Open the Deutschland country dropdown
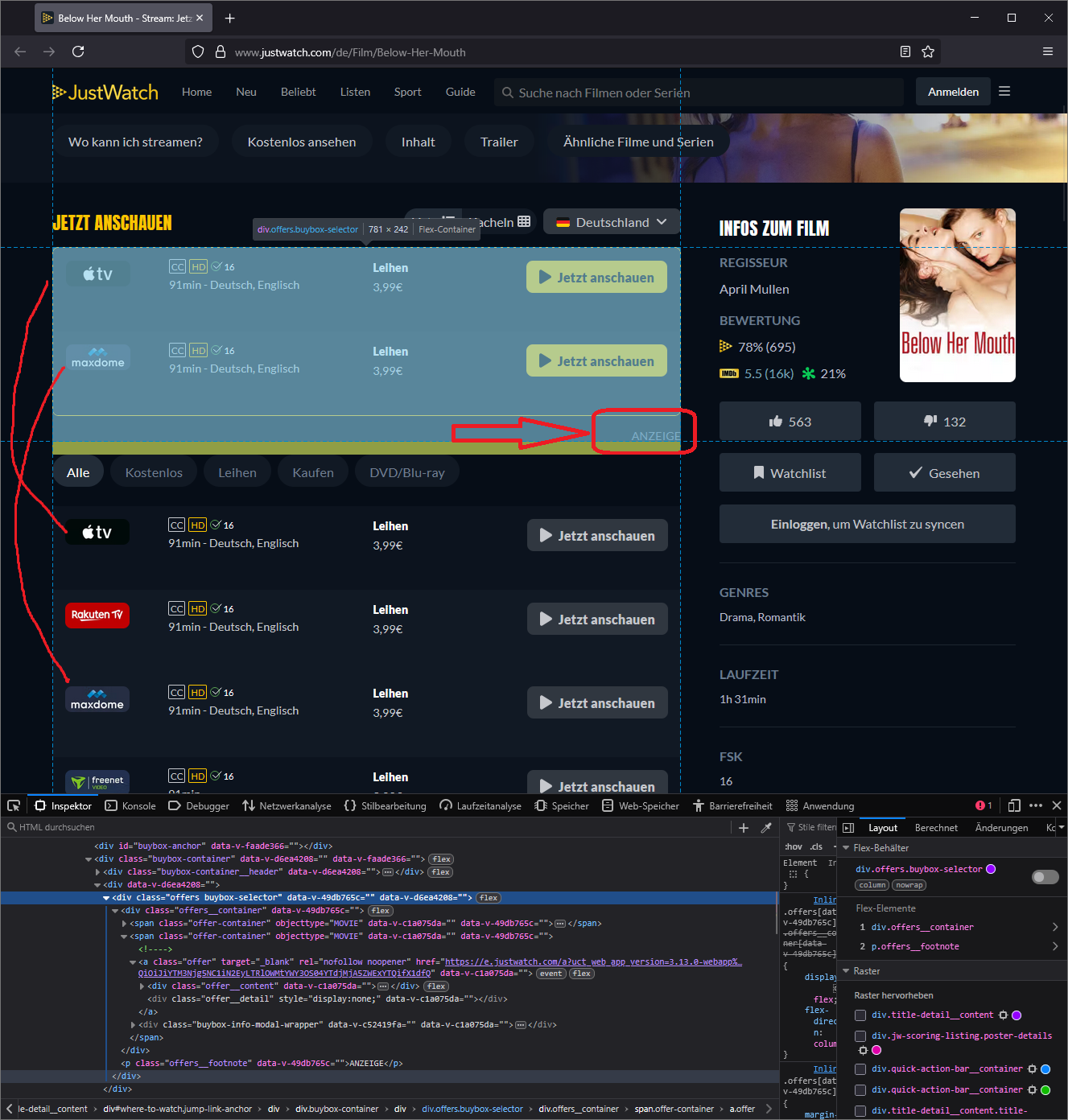 [612, 222]
